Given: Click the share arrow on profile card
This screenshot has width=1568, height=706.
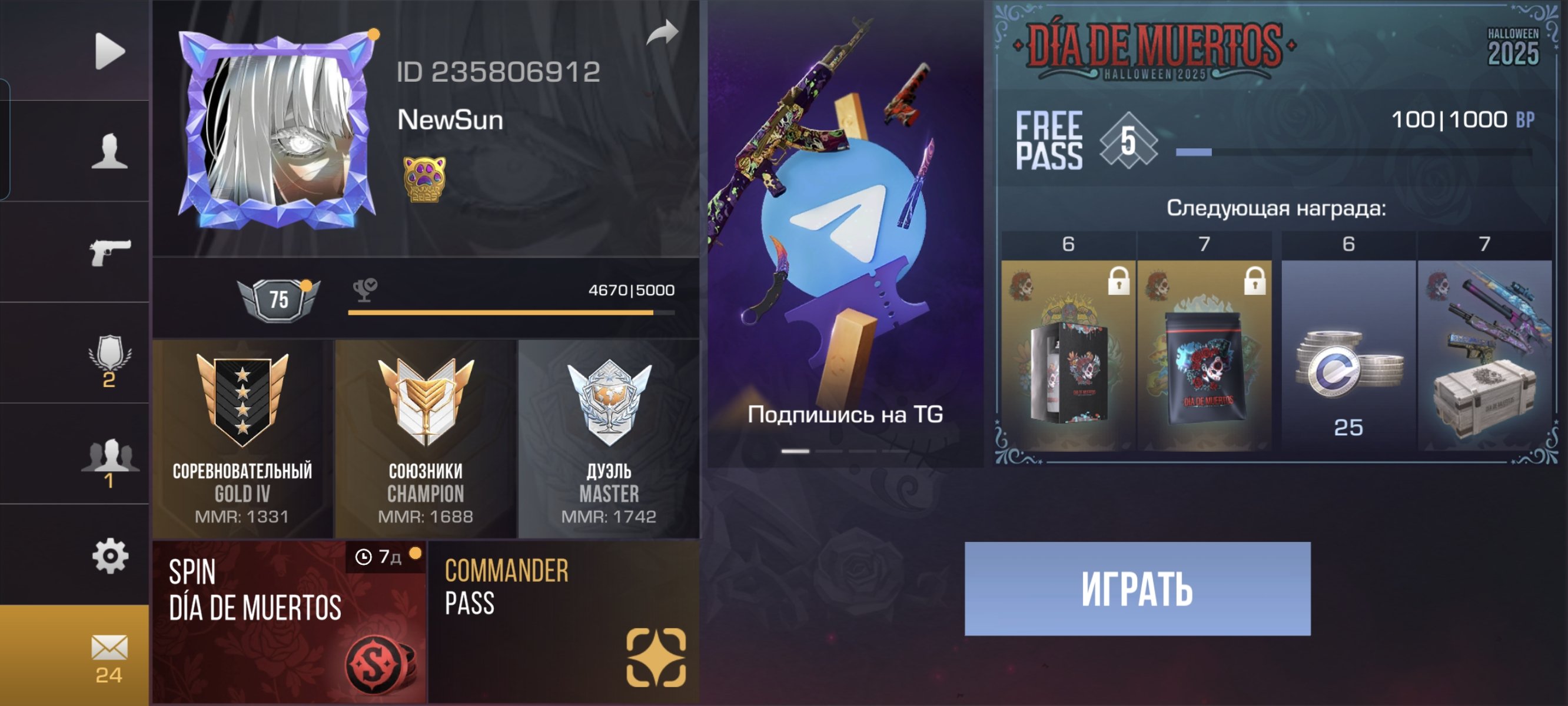Looking at the screenshot, I should pyautogui.click(x=662, y=33).
